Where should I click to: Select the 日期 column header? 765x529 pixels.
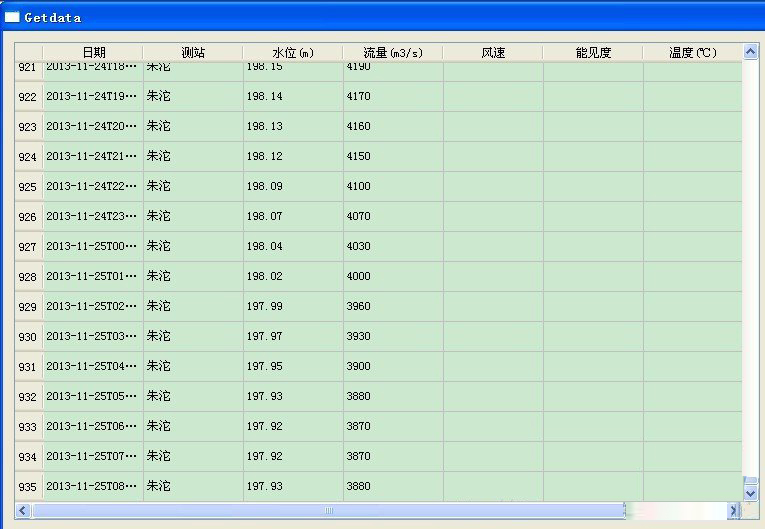coord(93,53)
